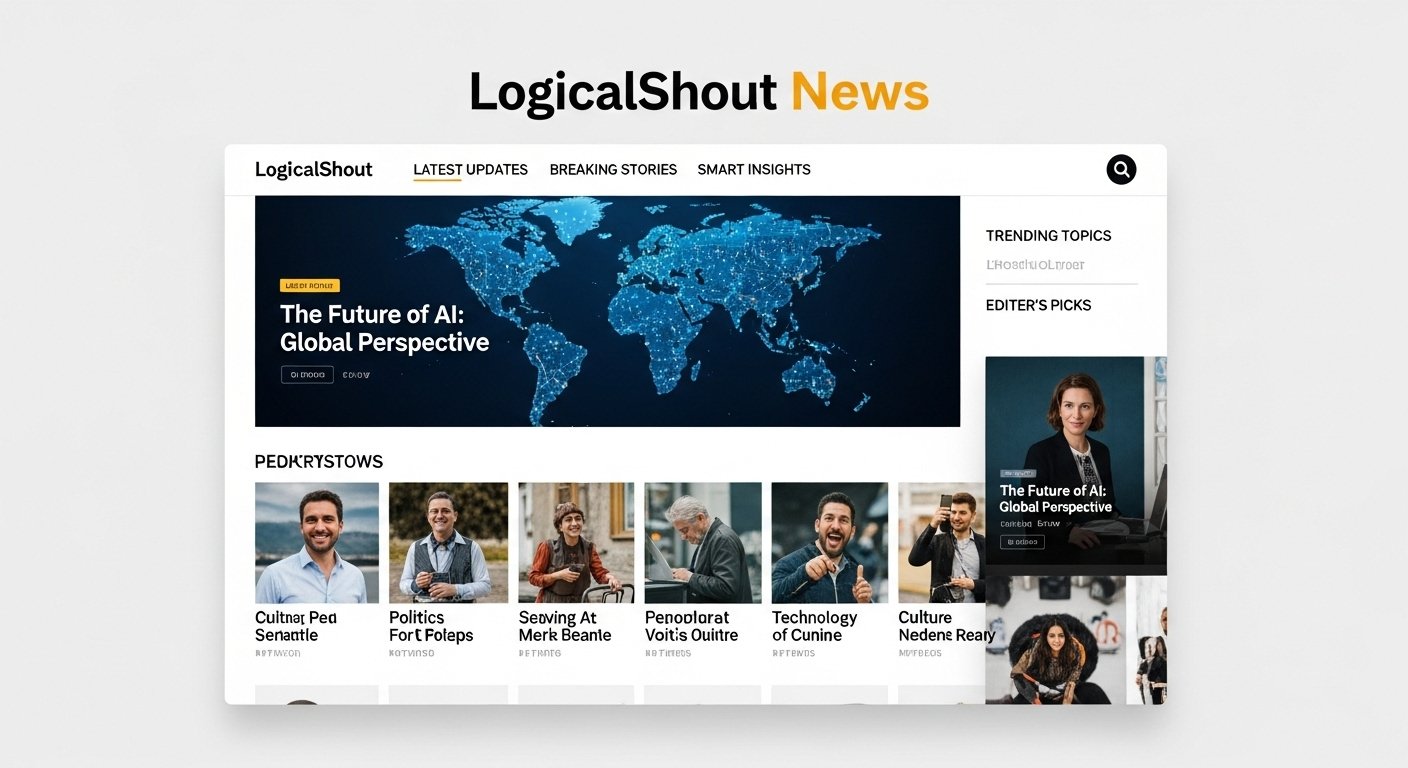Switch to the Latest Updates tab
1408x768 pixels.
tap(470, 169)
